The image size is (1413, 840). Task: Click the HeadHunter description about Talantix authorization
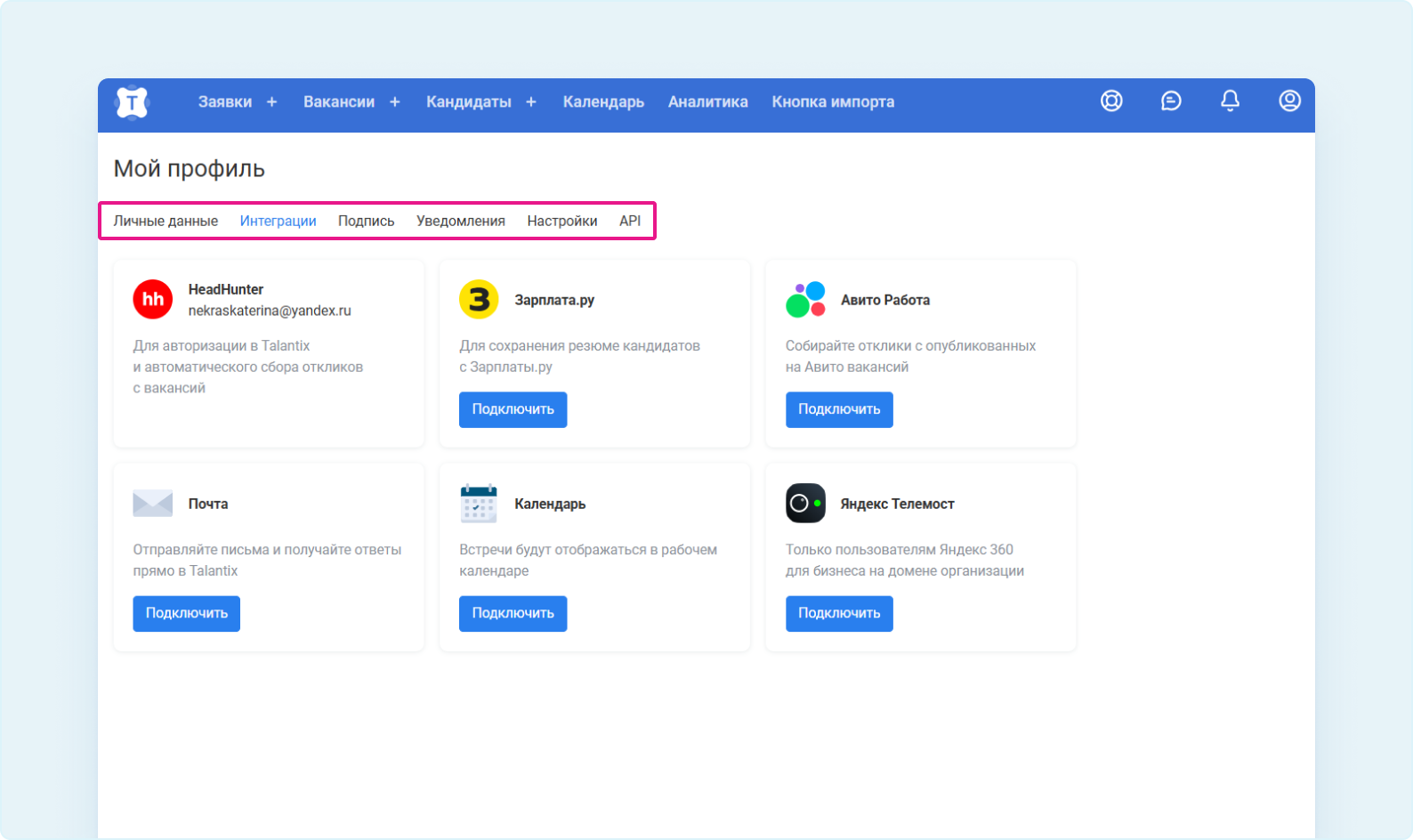pyautogui.click(x=248, y=367)
